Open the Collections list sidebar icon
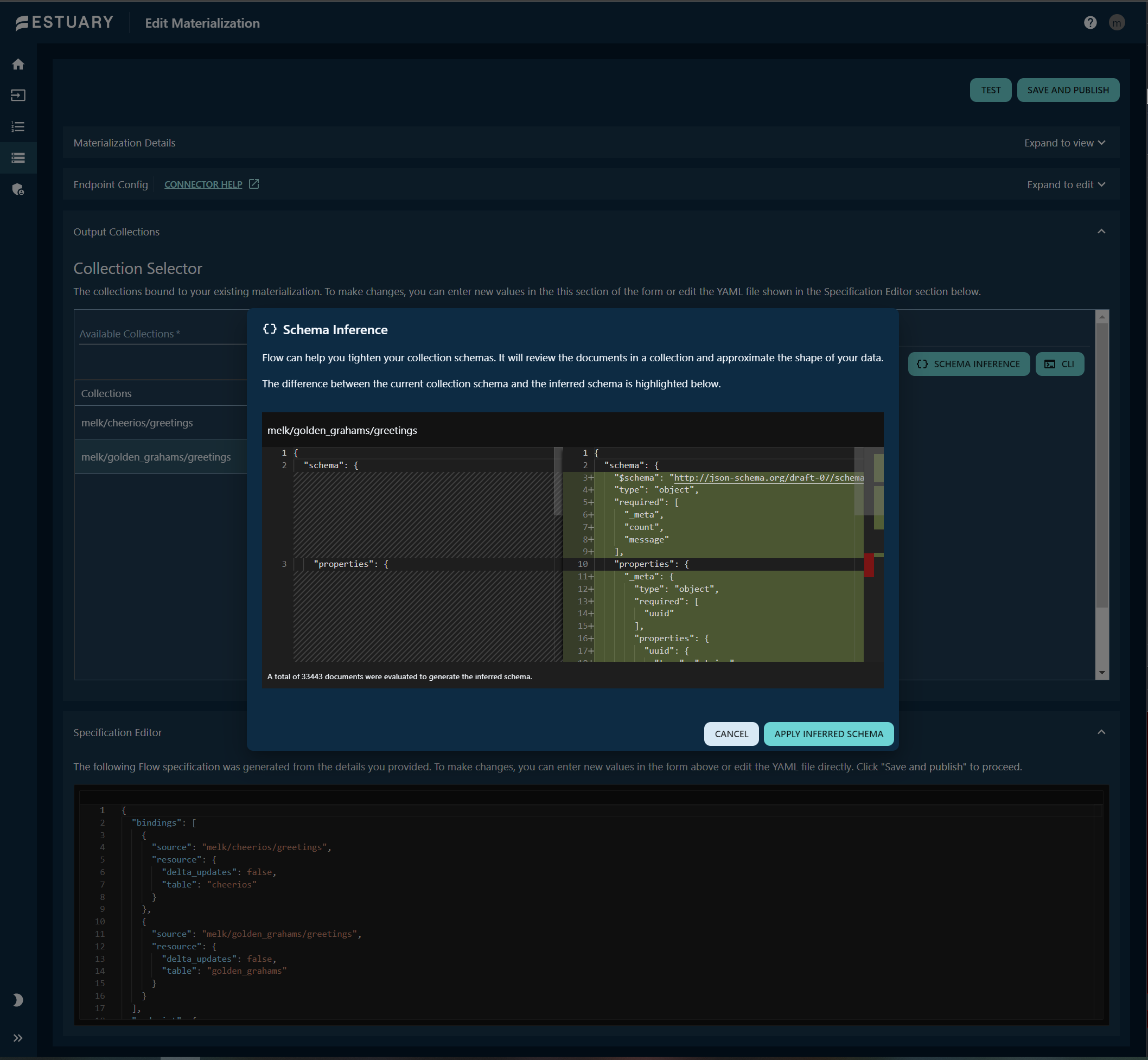This screenshot has height=1060, width=1148. pos(18,127)
